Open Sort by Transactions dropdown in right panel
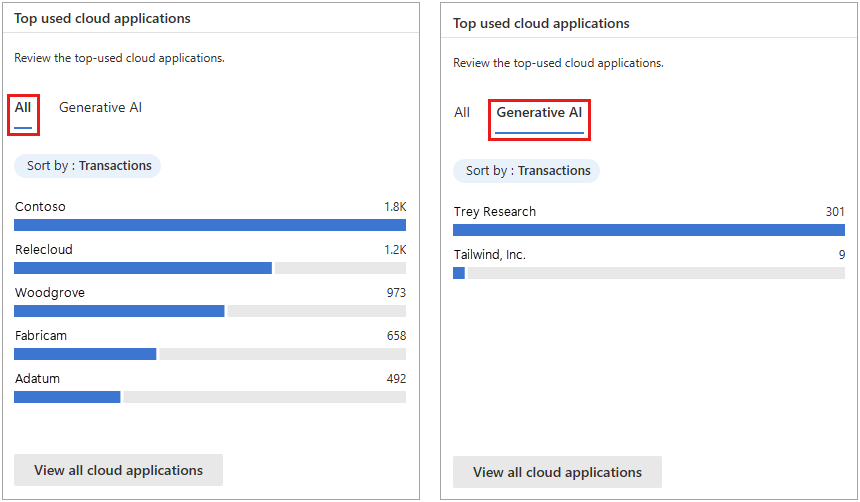The width and height of the screenshot is (860, 502). click(527, 171)
